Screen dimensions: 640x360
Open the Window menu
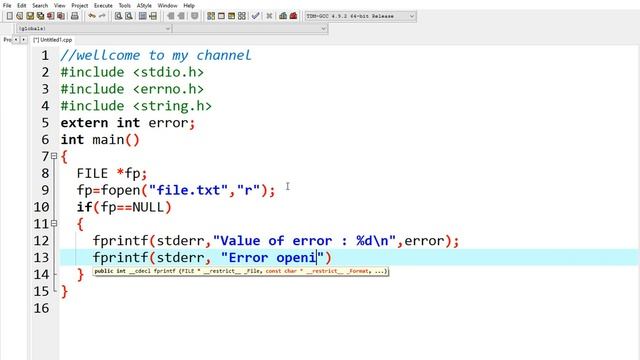click(167, 5)
